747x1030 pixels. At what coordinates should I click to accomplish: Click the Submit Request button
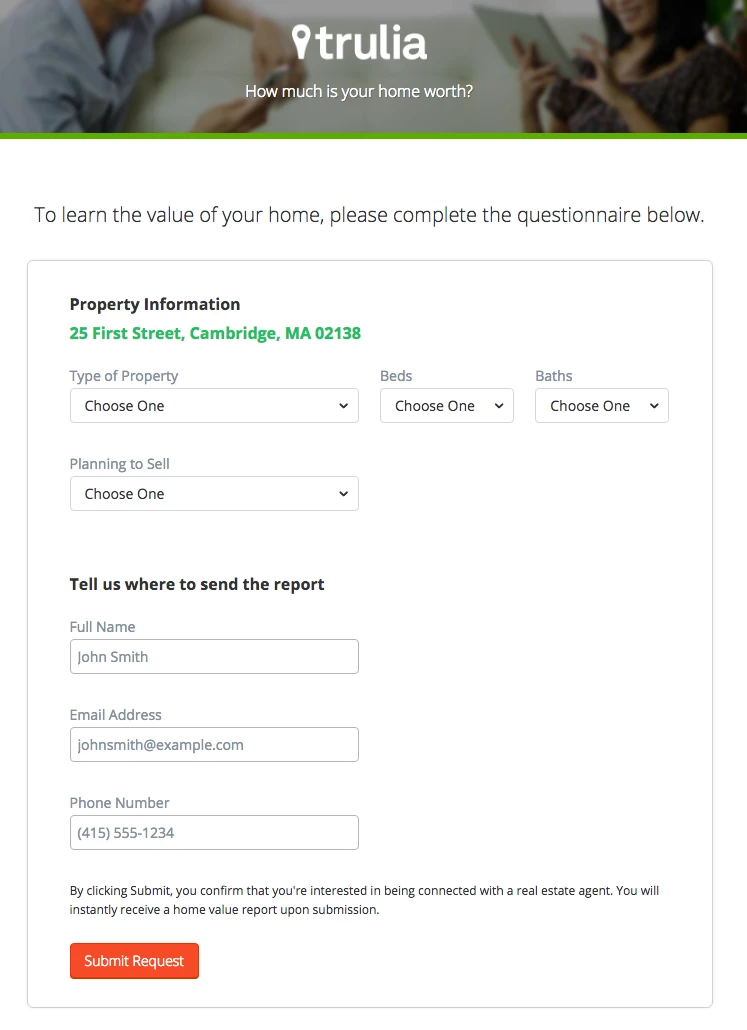click(x=134, y=961)
